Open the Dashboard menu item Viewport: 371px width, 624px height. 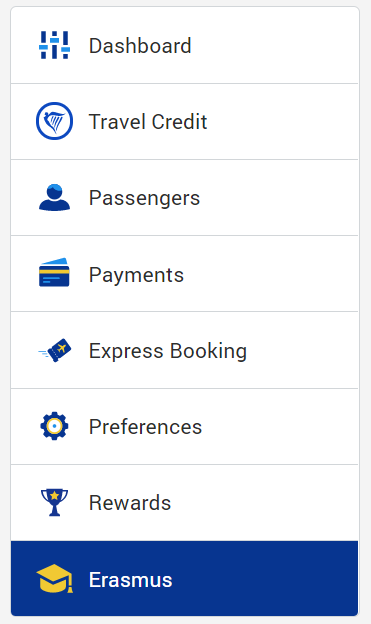[140, 46]
